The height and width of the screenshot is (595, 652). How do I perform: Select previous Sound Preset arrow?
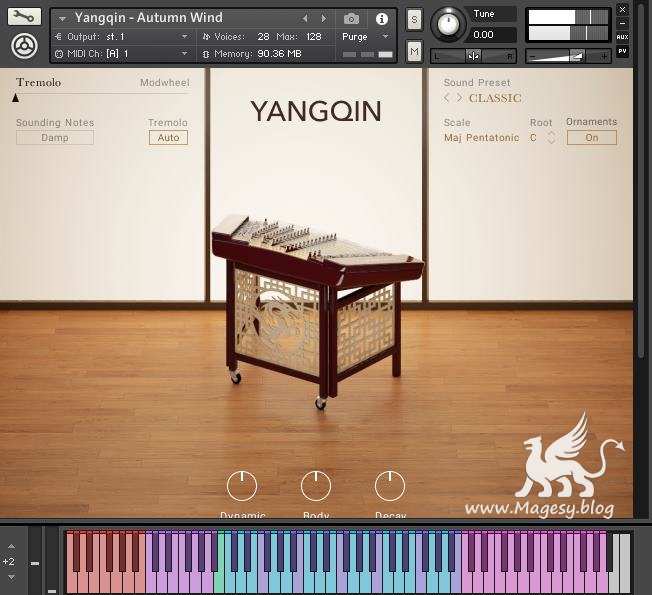coord(447,98)
